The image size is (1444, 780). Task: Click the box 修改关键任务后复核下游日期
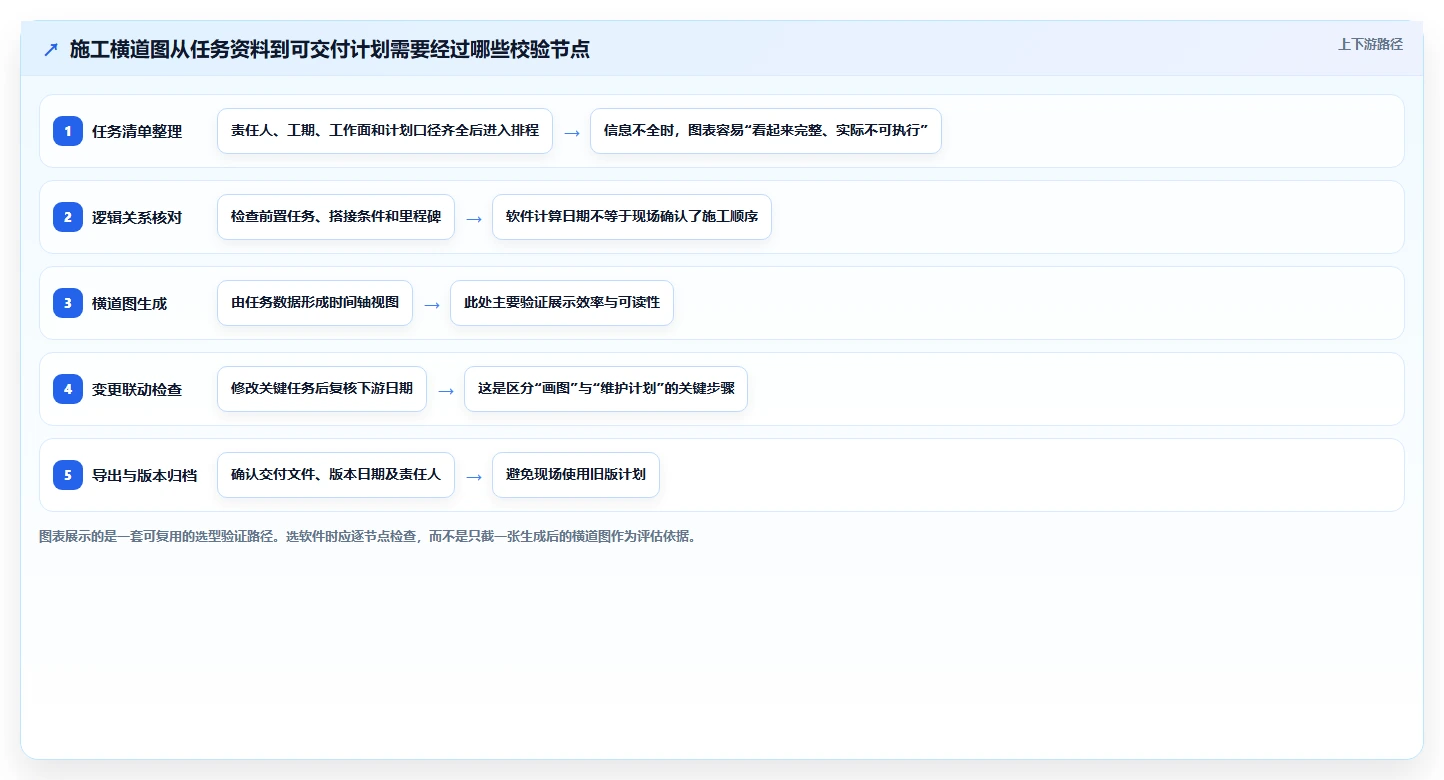click(322, 389)
